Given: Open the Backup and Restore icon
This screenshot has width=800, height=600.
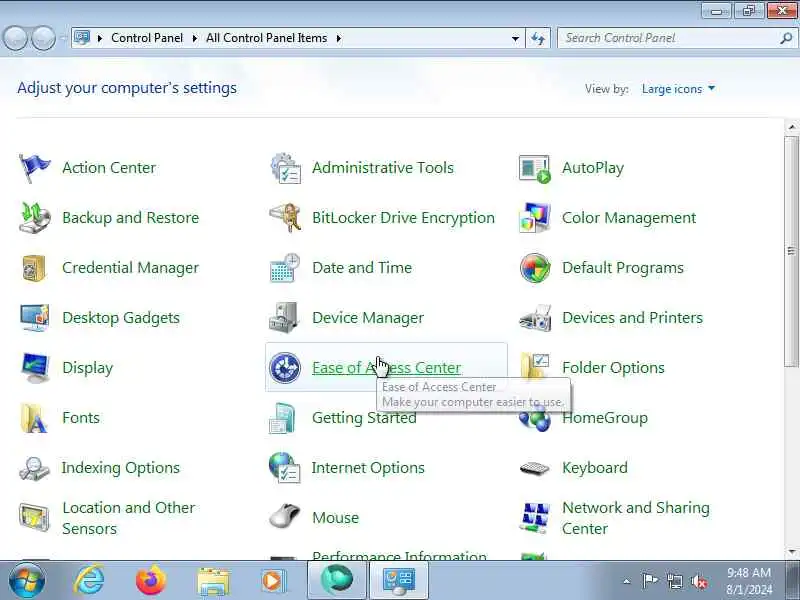Looking at the screenshot, I should pyautogui.click(x=34, y=218).
